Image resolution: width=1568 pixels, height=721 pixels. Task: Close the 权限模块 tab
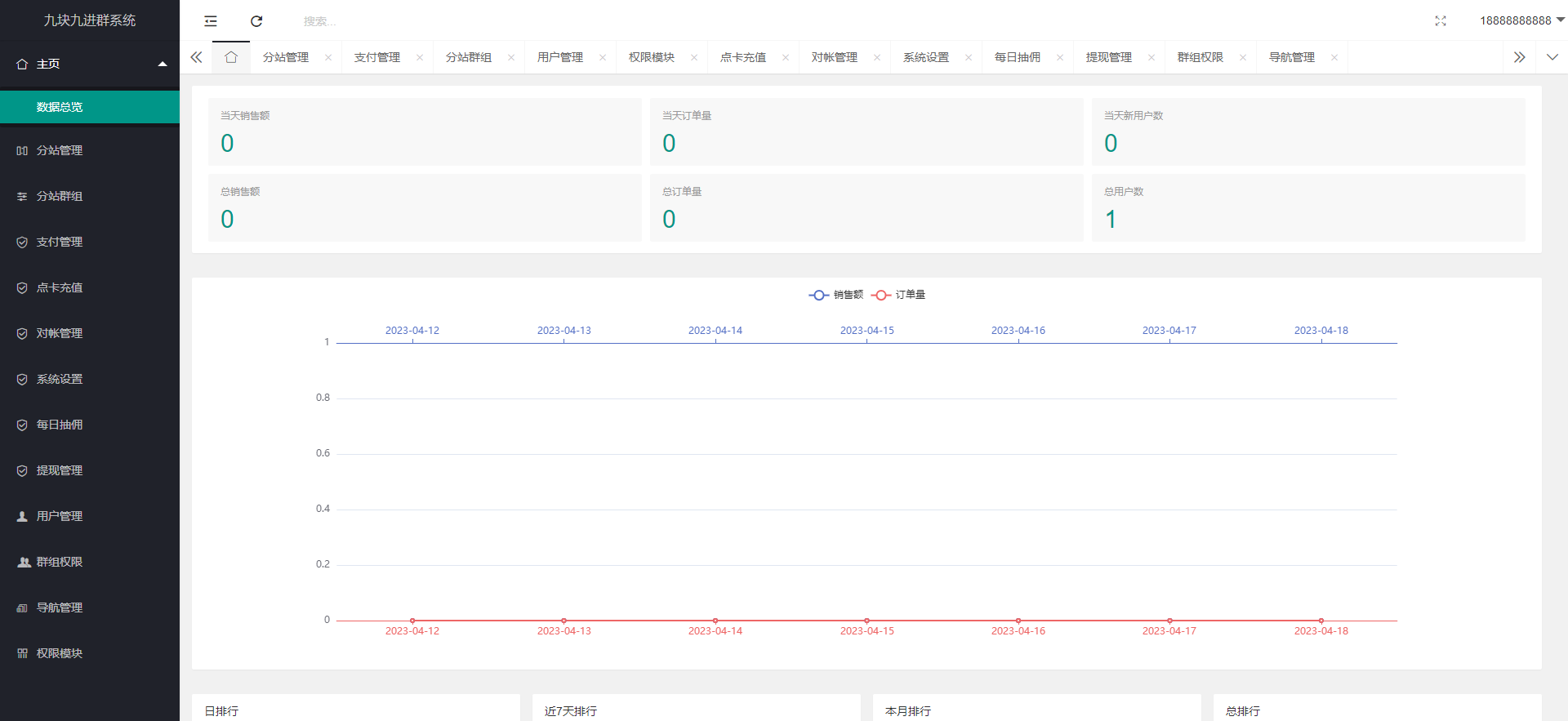pyautogui.click(x=694, y=57)
